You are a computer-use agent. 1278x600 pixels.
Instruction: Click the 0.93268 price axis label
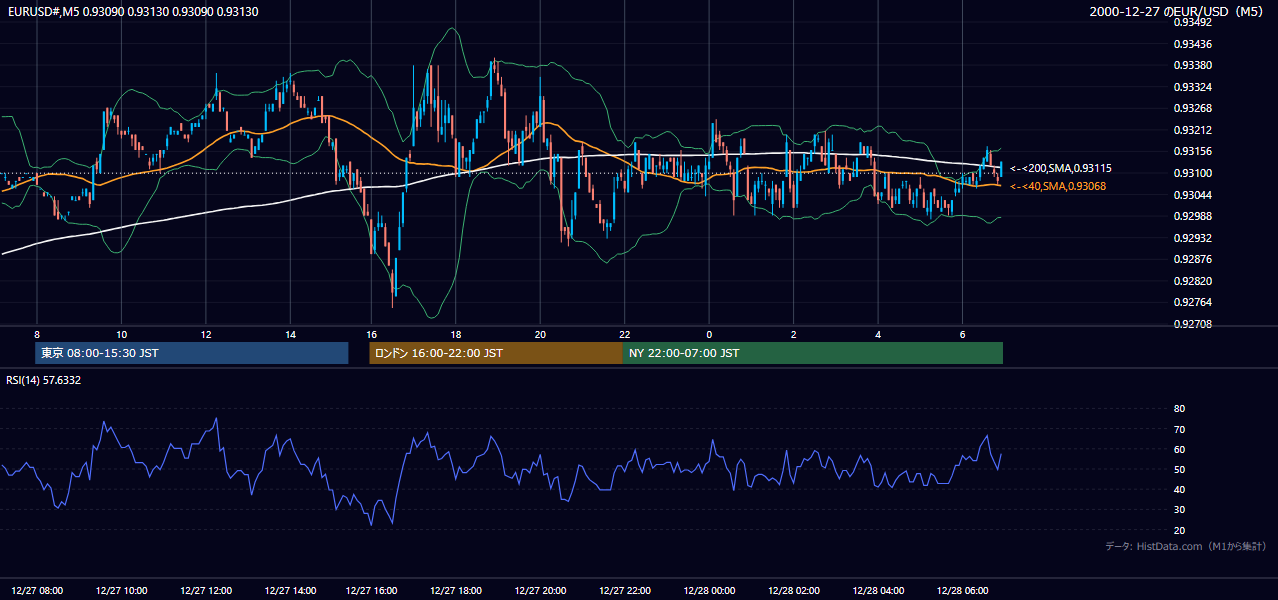click(x=1192, y=109)
